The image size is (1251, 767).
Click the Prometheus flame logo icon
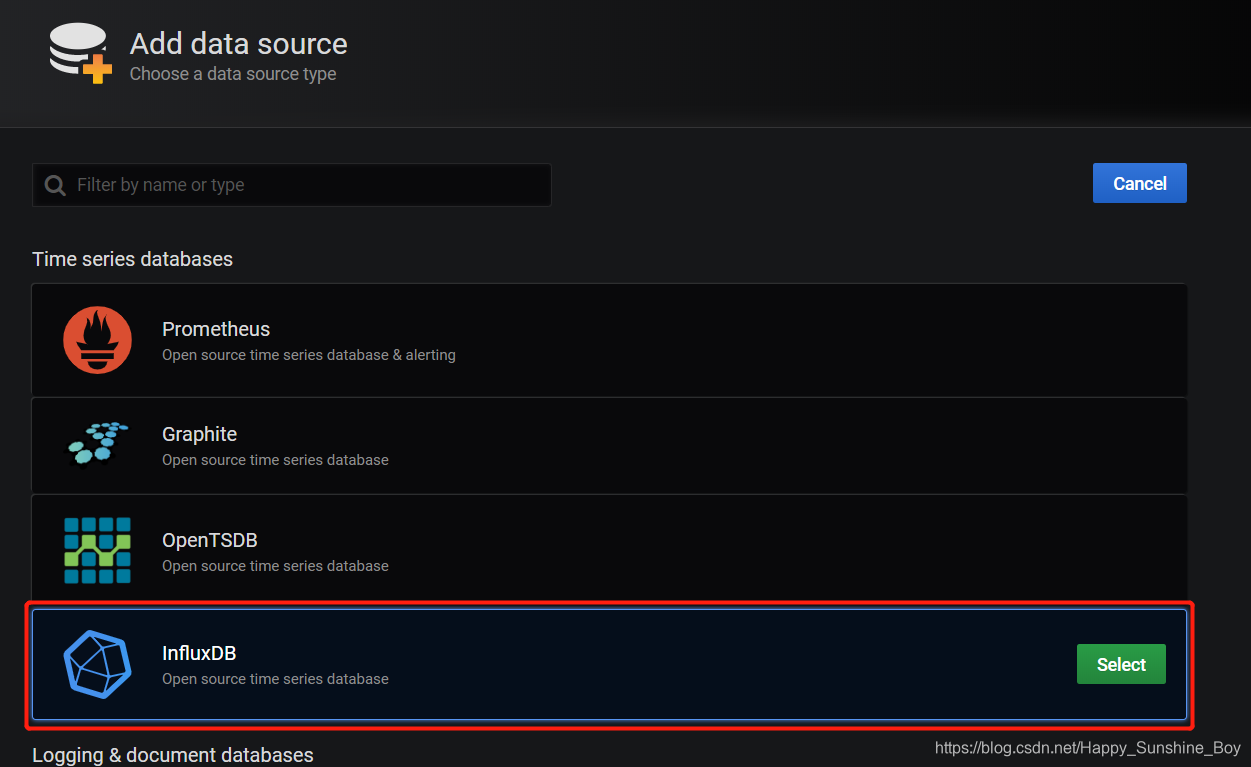coord(97,340)
